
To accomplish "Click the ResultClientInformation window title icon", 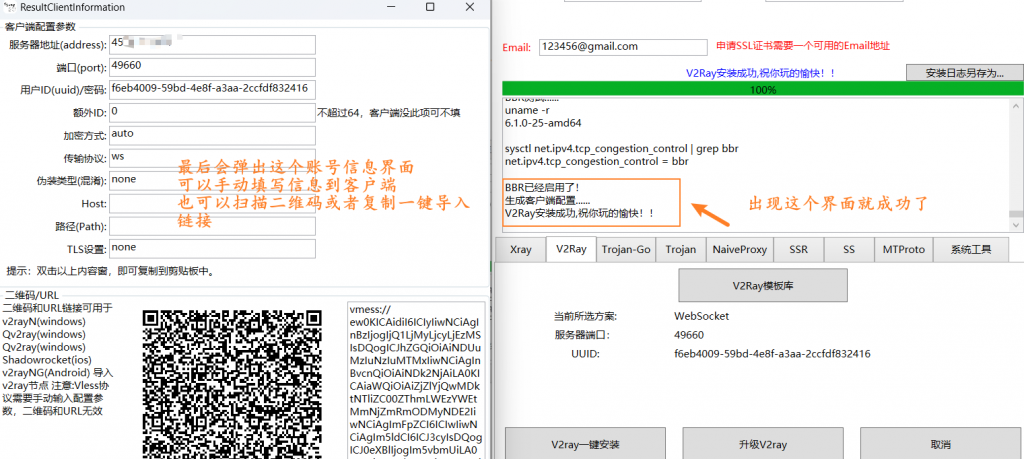I will coord(10,7).
